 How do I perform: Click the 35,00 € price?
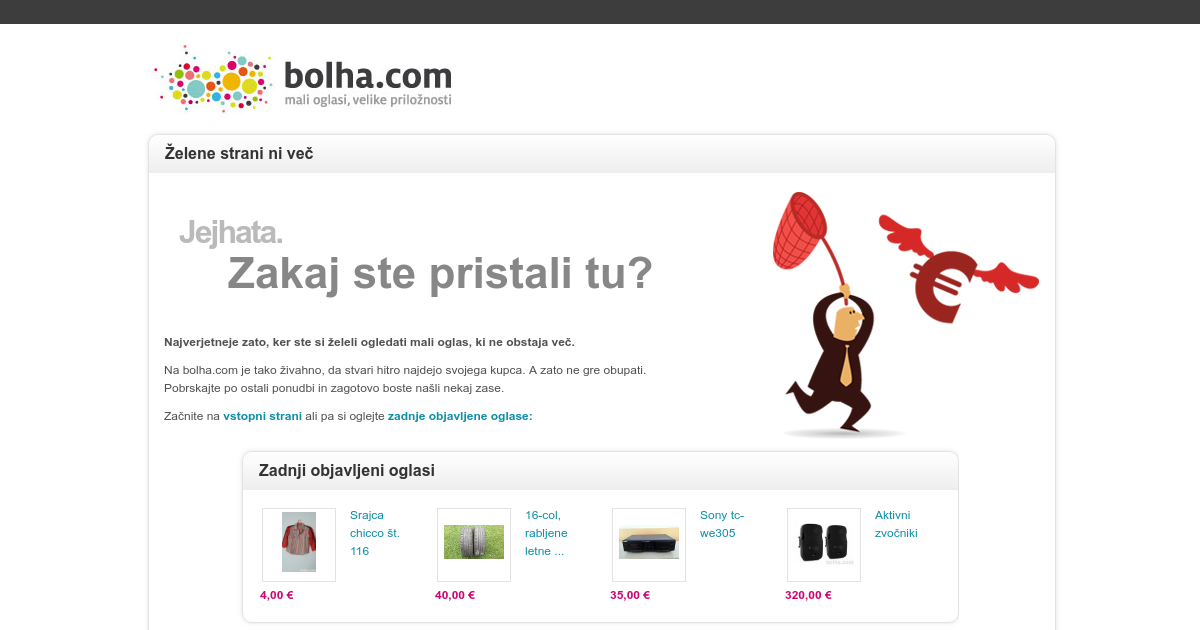tap(630, 595)
